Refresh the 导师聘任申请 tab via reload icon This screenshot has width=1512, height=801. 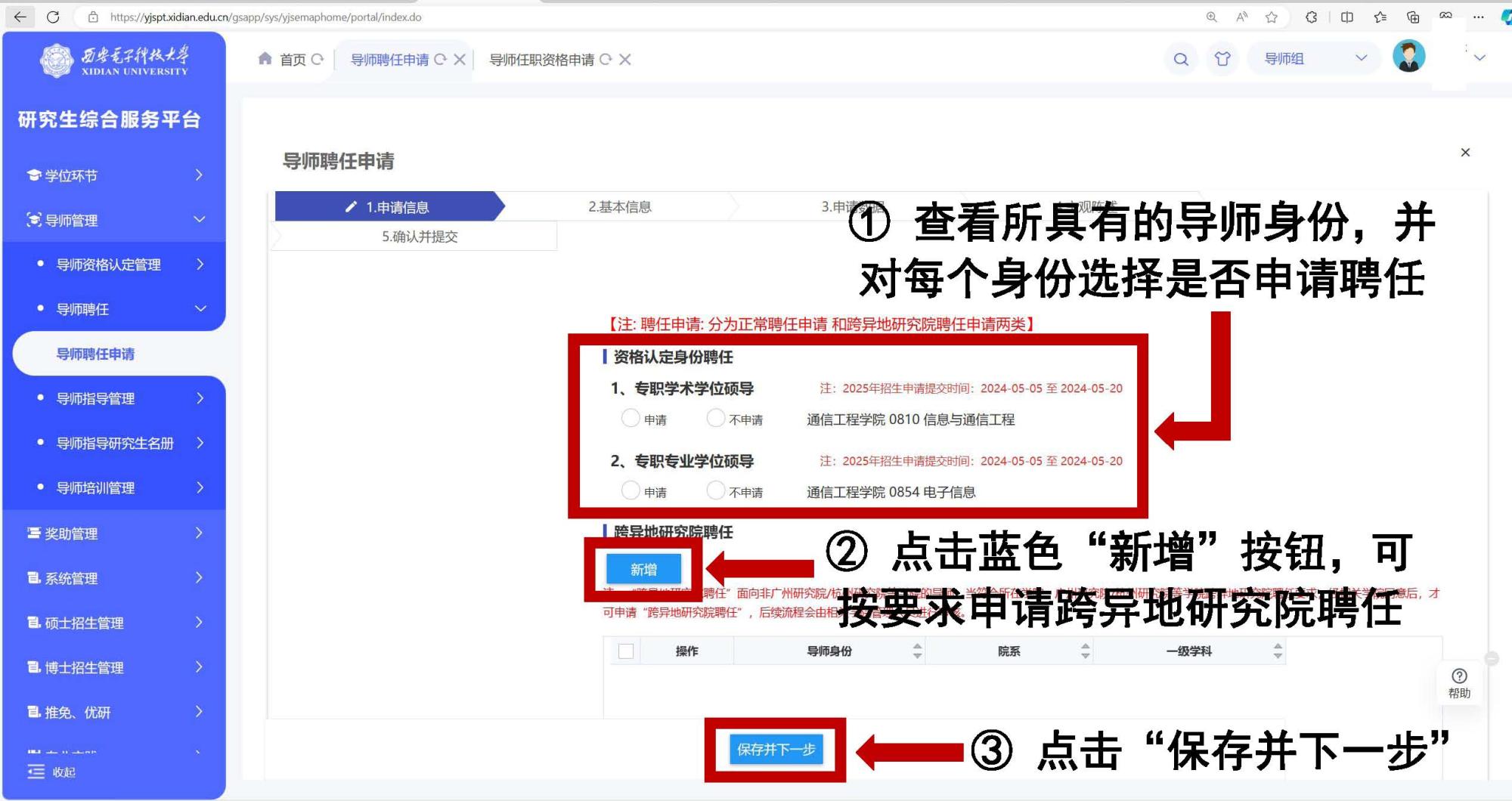pos(440,60)
